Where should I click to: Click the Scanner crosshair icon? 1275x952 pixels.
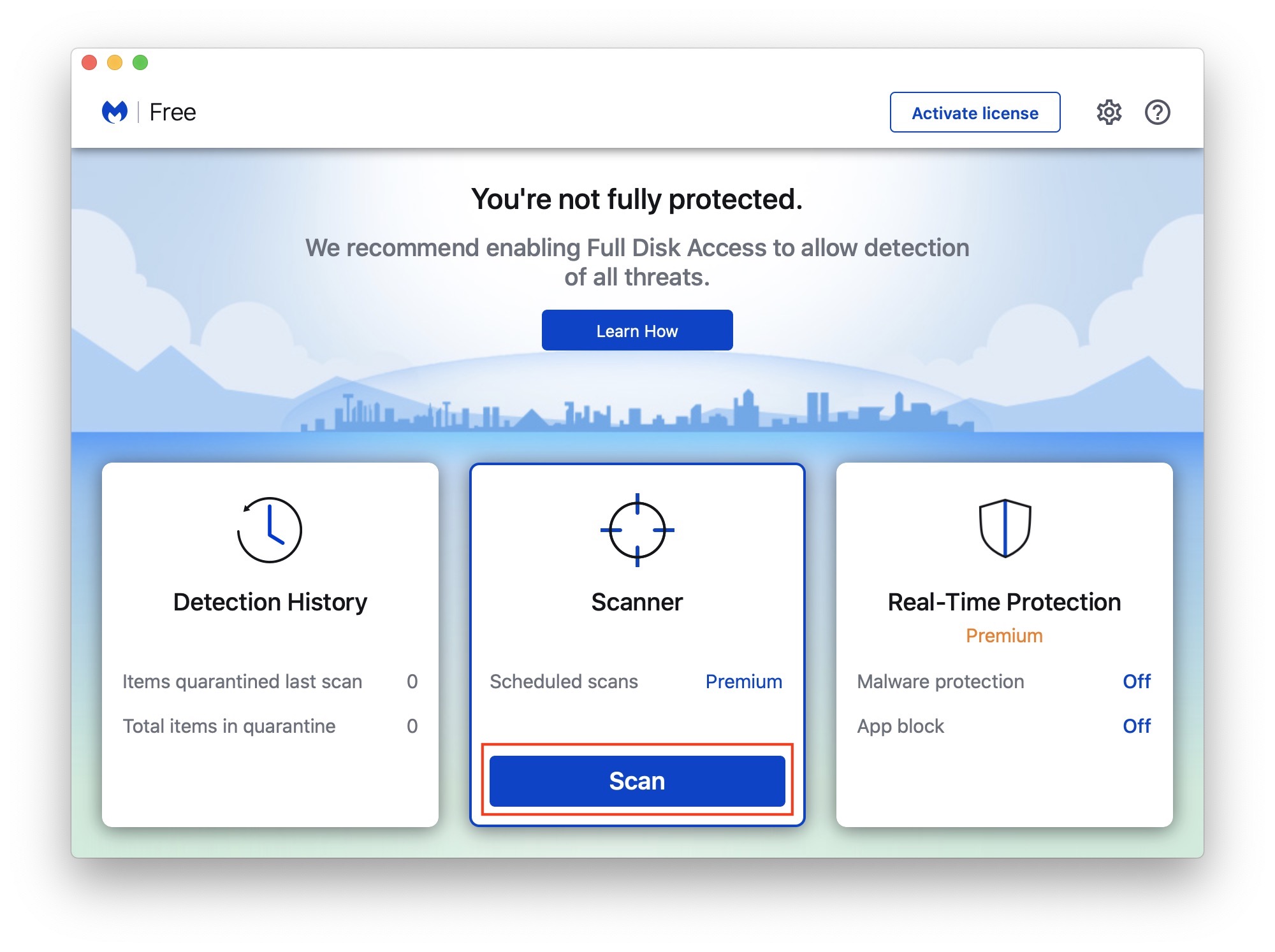point(637,530)
